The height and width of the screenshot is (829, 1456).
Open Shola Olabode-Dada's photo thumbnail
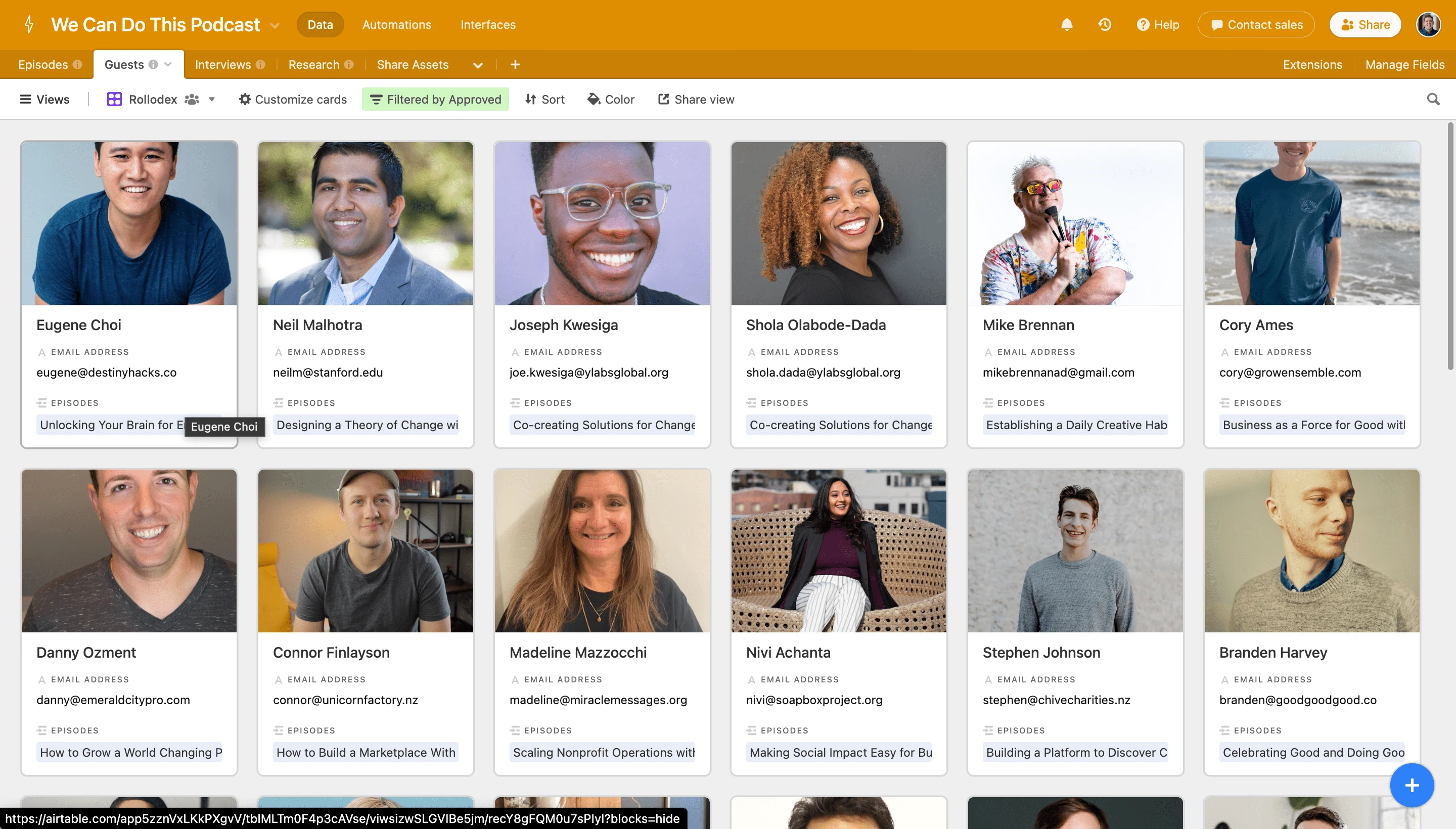(838, 223)
